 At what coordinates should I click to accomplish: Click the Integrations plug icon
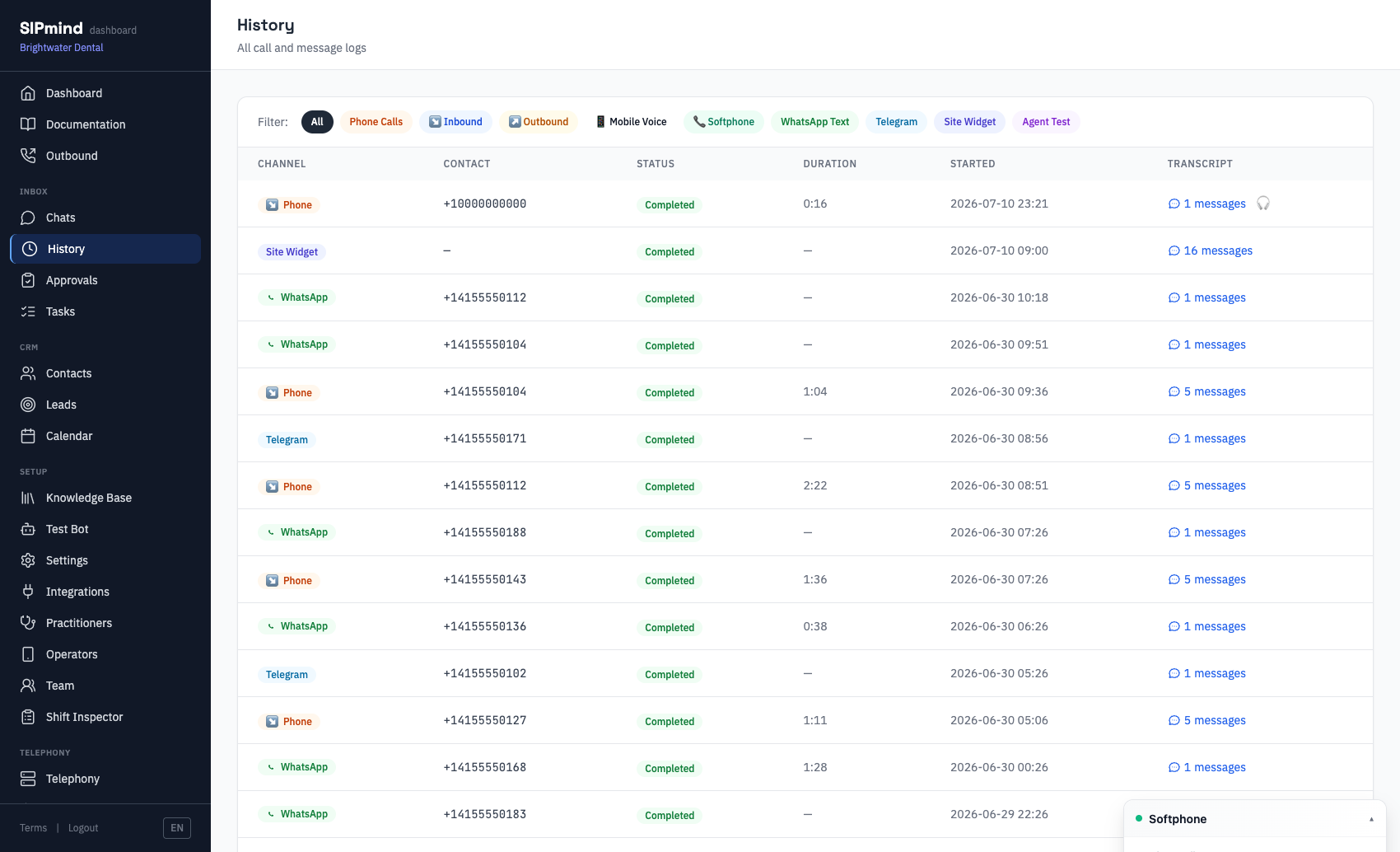click(x=28, y=592)
